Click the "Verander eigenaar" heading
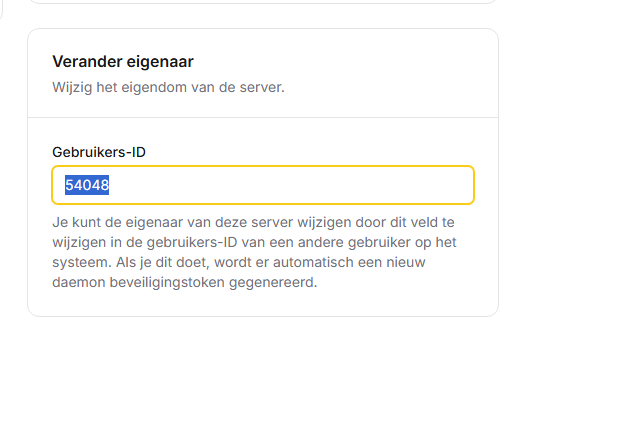This screenshot has height=440, width=637. click(123, 62)
